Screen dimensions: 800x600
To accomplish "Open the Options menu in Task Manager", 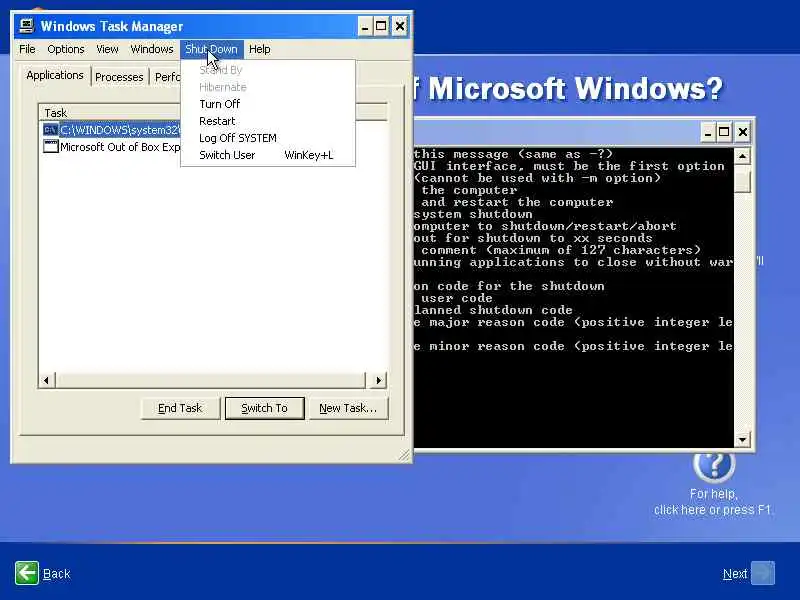I will click(65, 49).
